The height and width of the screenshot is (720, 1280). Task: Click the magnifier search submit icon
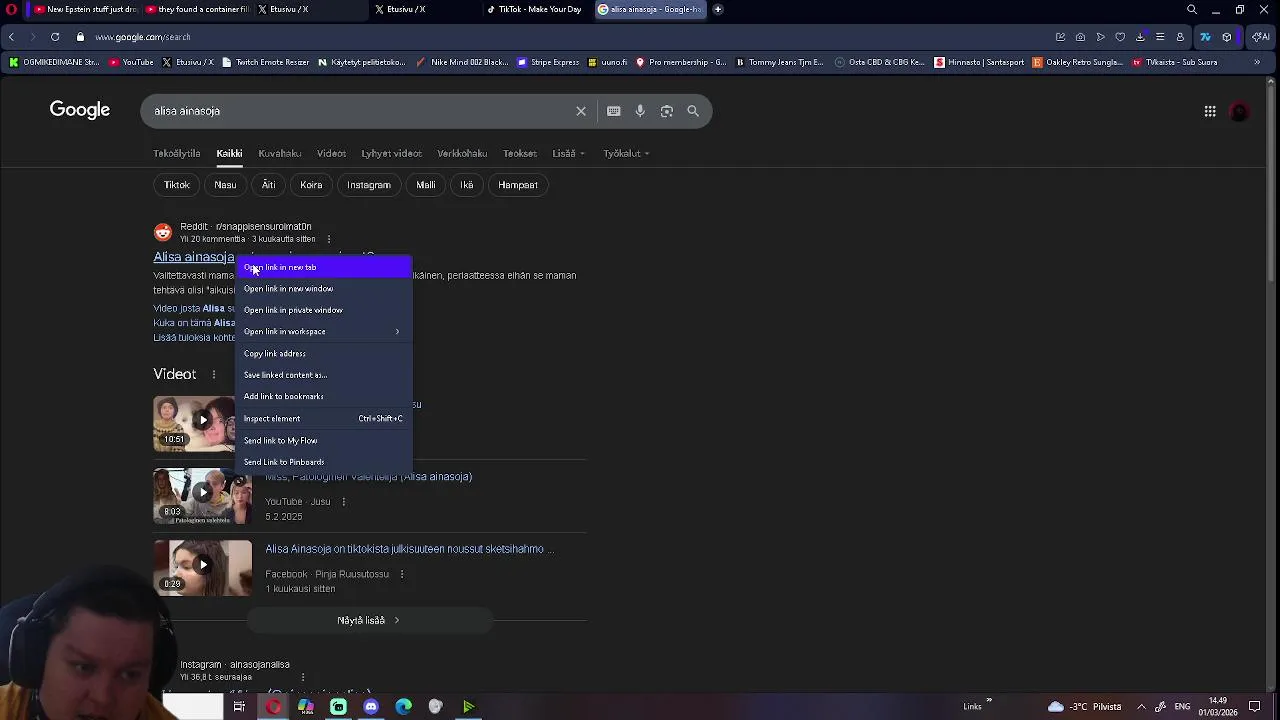point(693,111)
